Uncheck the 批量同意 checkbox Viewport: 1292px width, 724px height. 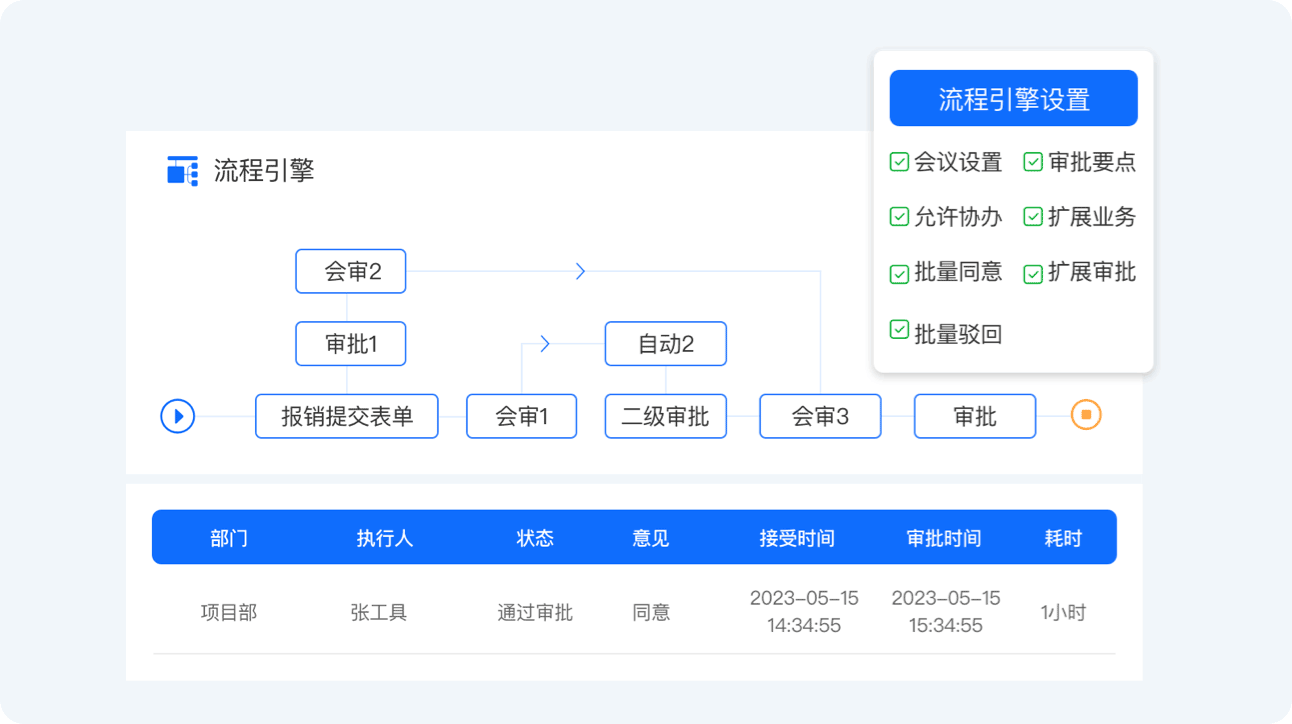[x=899, y=273]
